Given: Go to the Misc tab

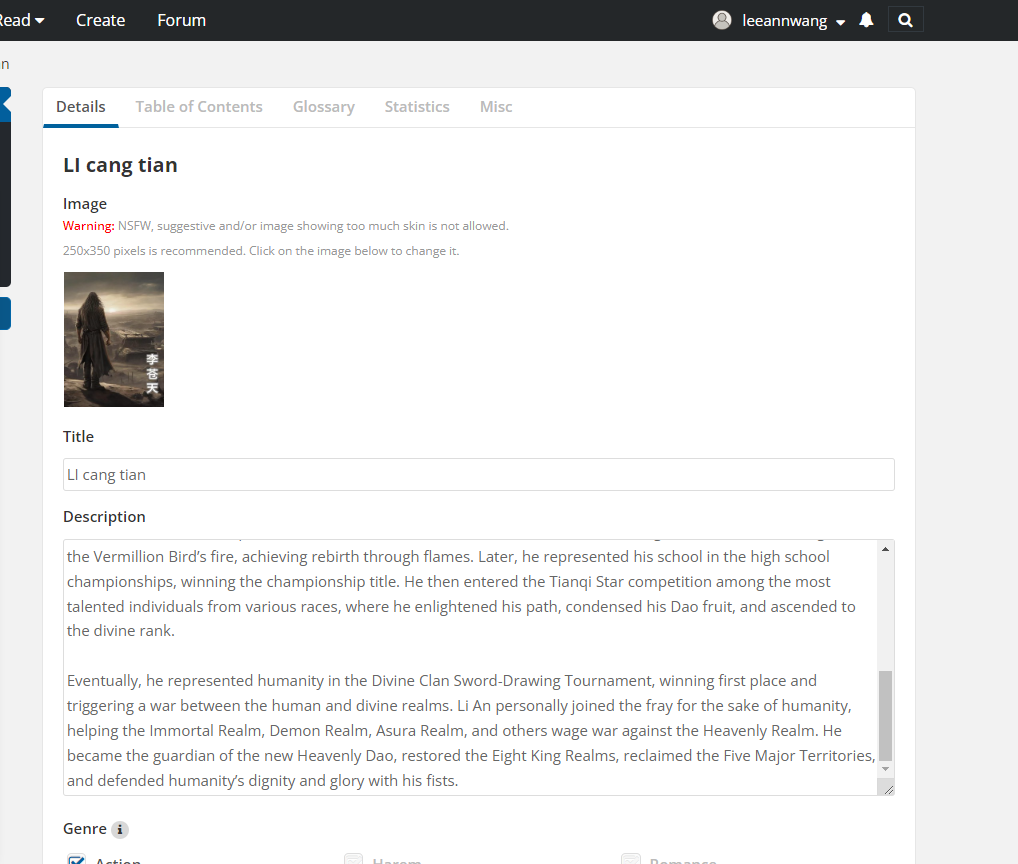Looking at the screenshot, I should point(496,107).
